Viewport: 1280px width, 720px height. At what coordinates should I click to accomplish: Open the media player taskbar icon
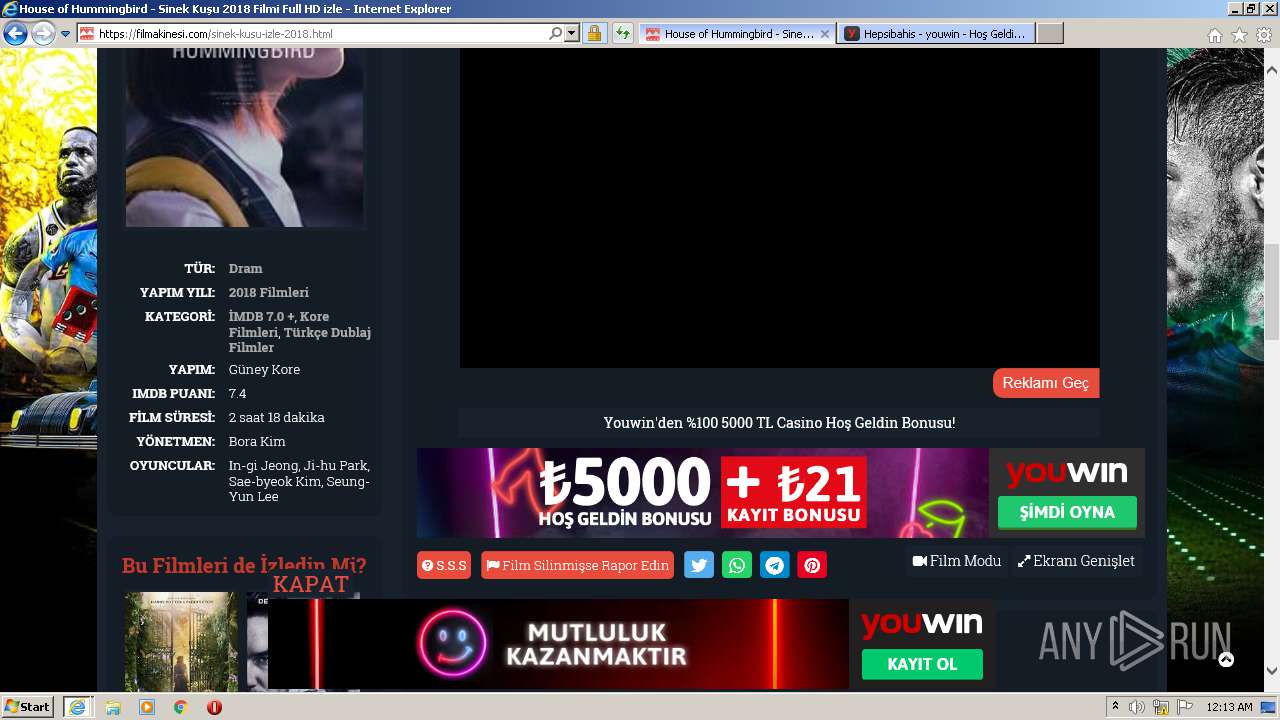tap(147, 706)
